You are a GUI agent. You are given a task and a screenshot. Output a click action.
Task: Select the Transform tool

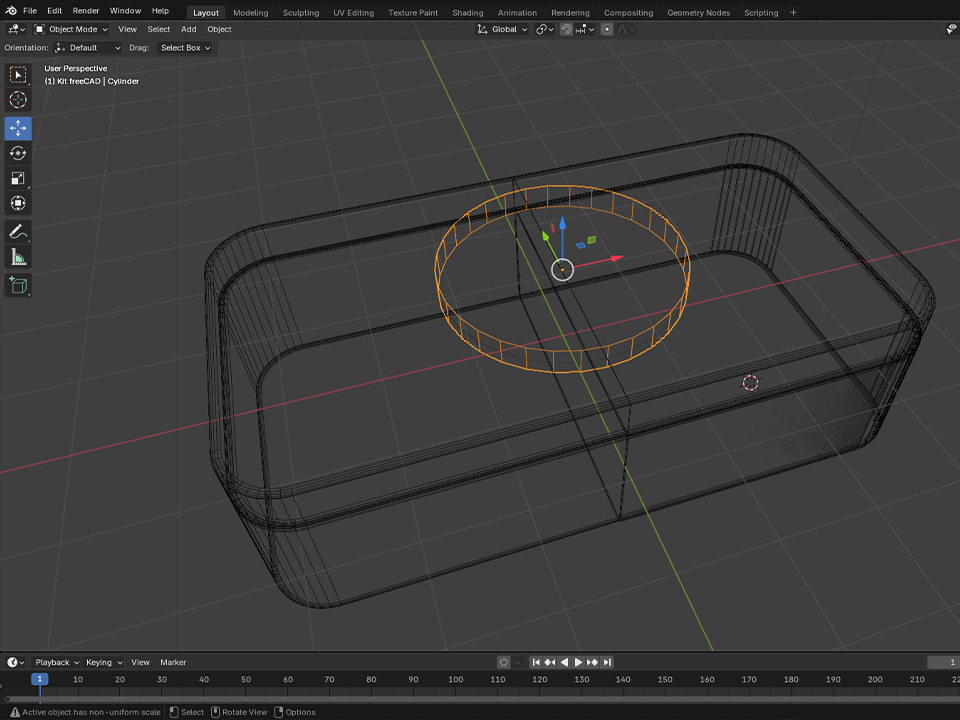[x=18, y=203]
